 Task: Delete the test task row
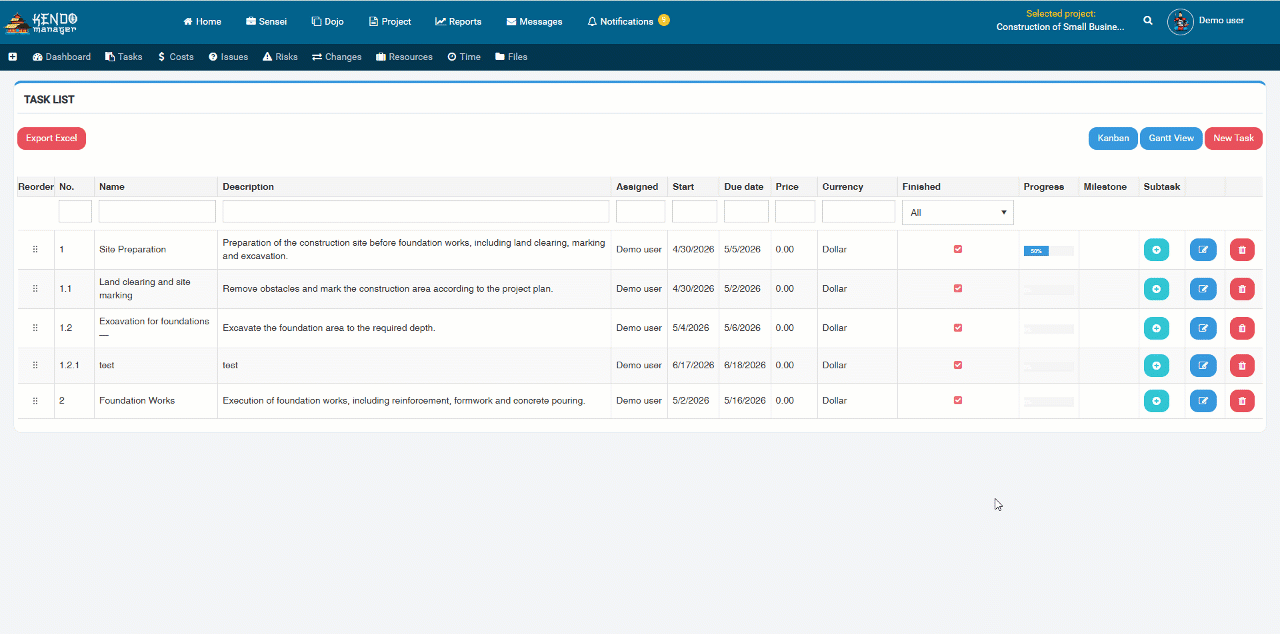1242,366
